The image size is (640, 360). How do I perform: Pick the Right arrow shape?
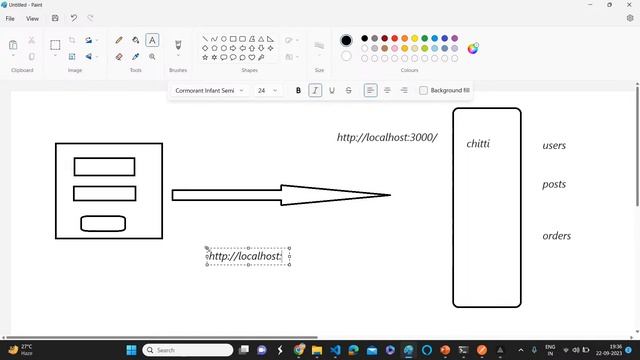233,48
